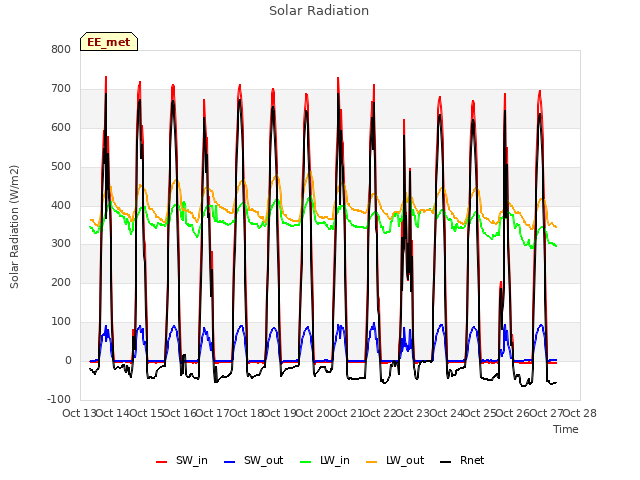Select the SW_out legend entry

tap(253, 460)
